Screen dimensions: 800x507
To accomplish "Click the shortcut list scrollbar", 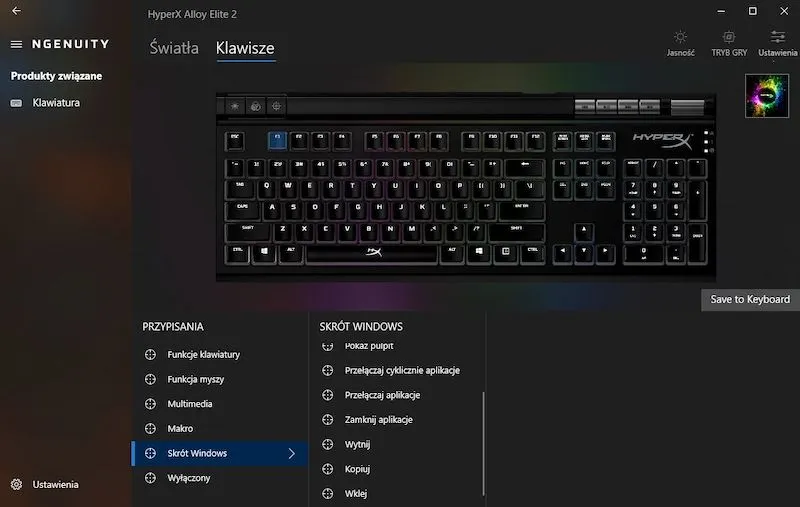I will click(483, 443).
